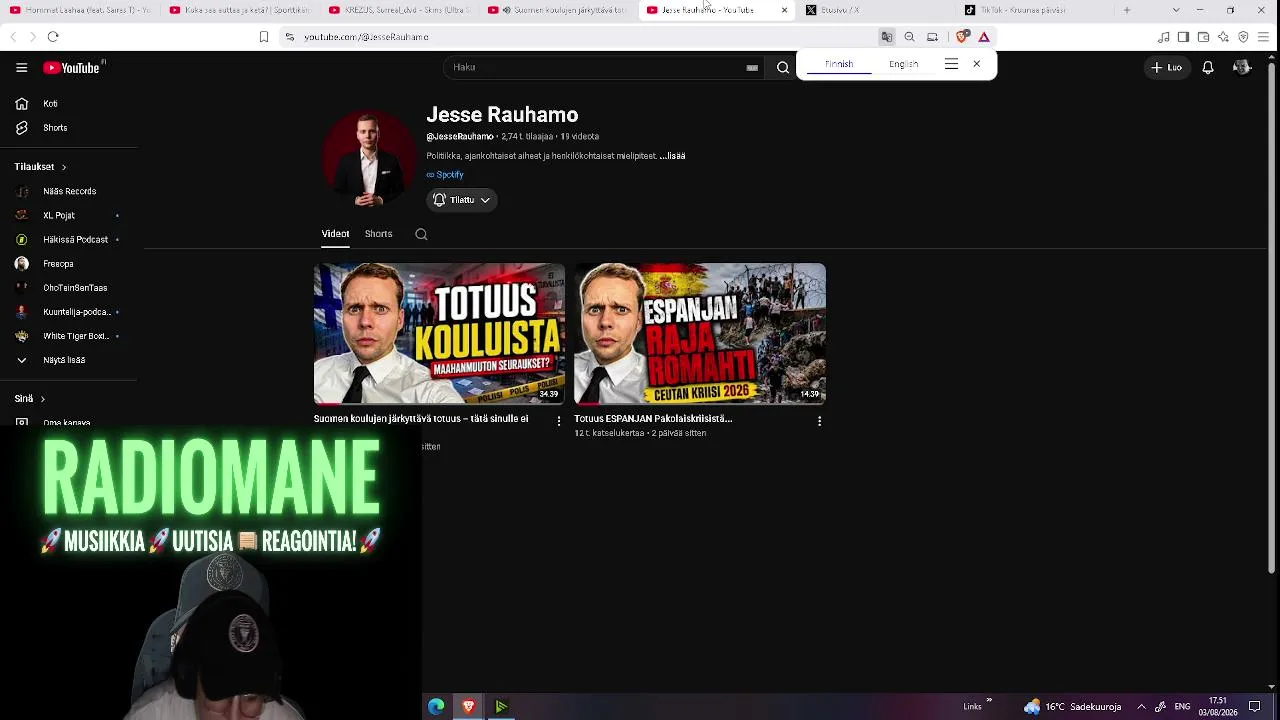The width and height of the screenshot is (1280, 720).
Task: Switch to KREZUS Surreal_dvd Skins tab
Action: (x=400, y=10)
